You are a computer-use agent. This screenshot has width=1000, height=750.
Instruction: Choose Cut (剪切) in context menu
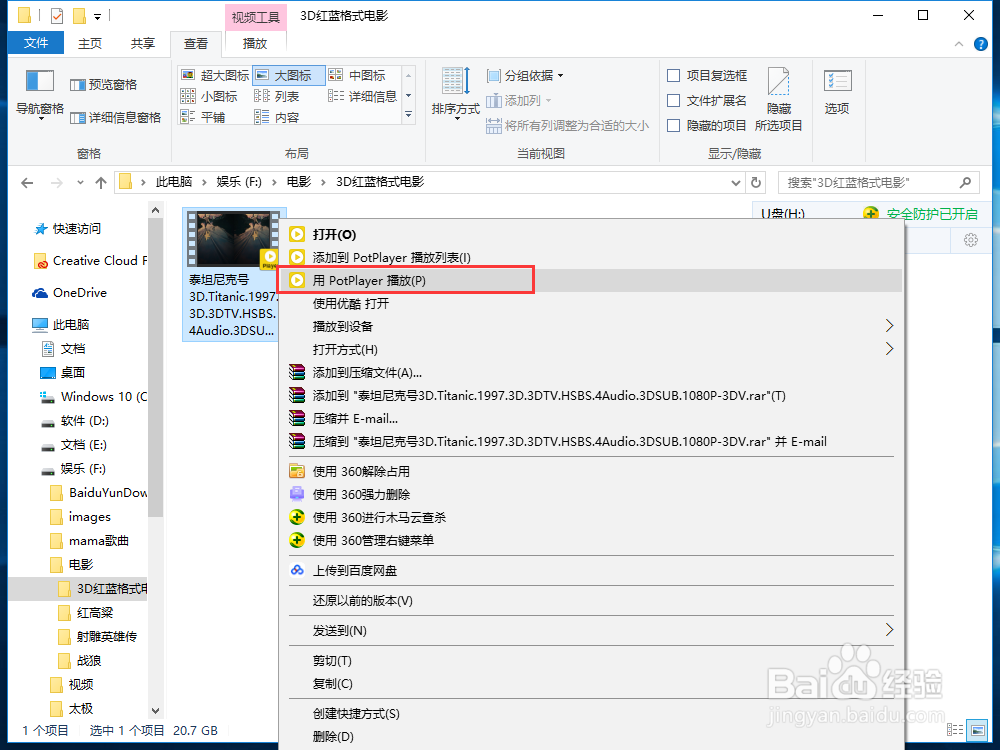pos(591,660)
